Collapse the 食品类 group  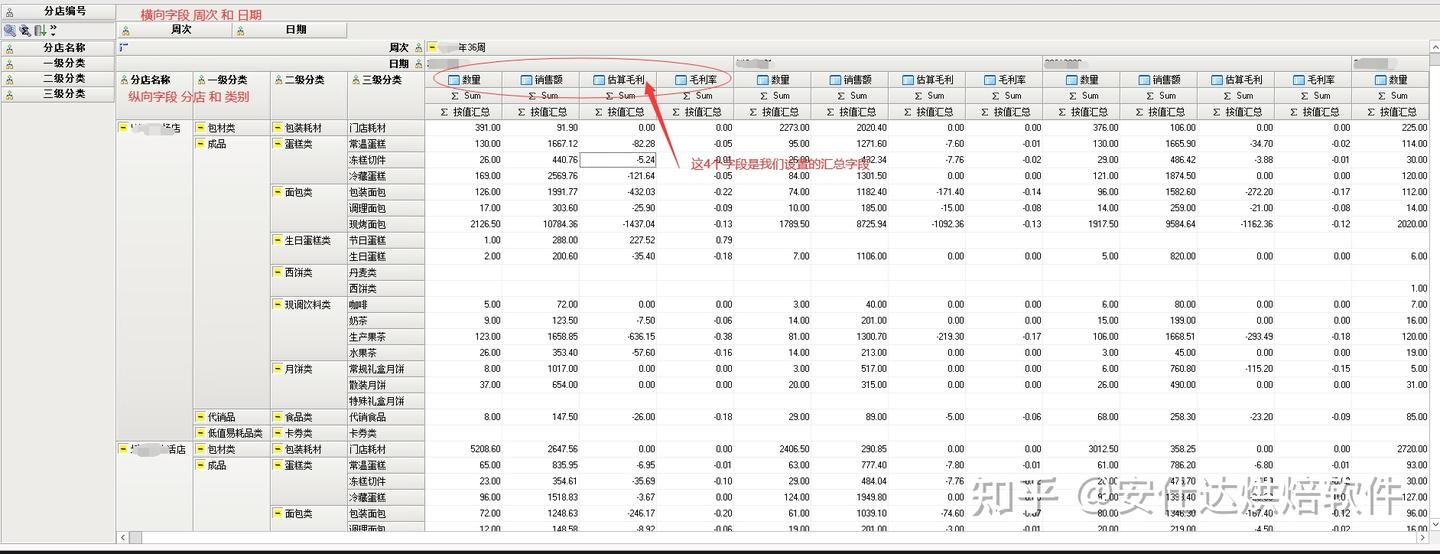pos(277,416)
